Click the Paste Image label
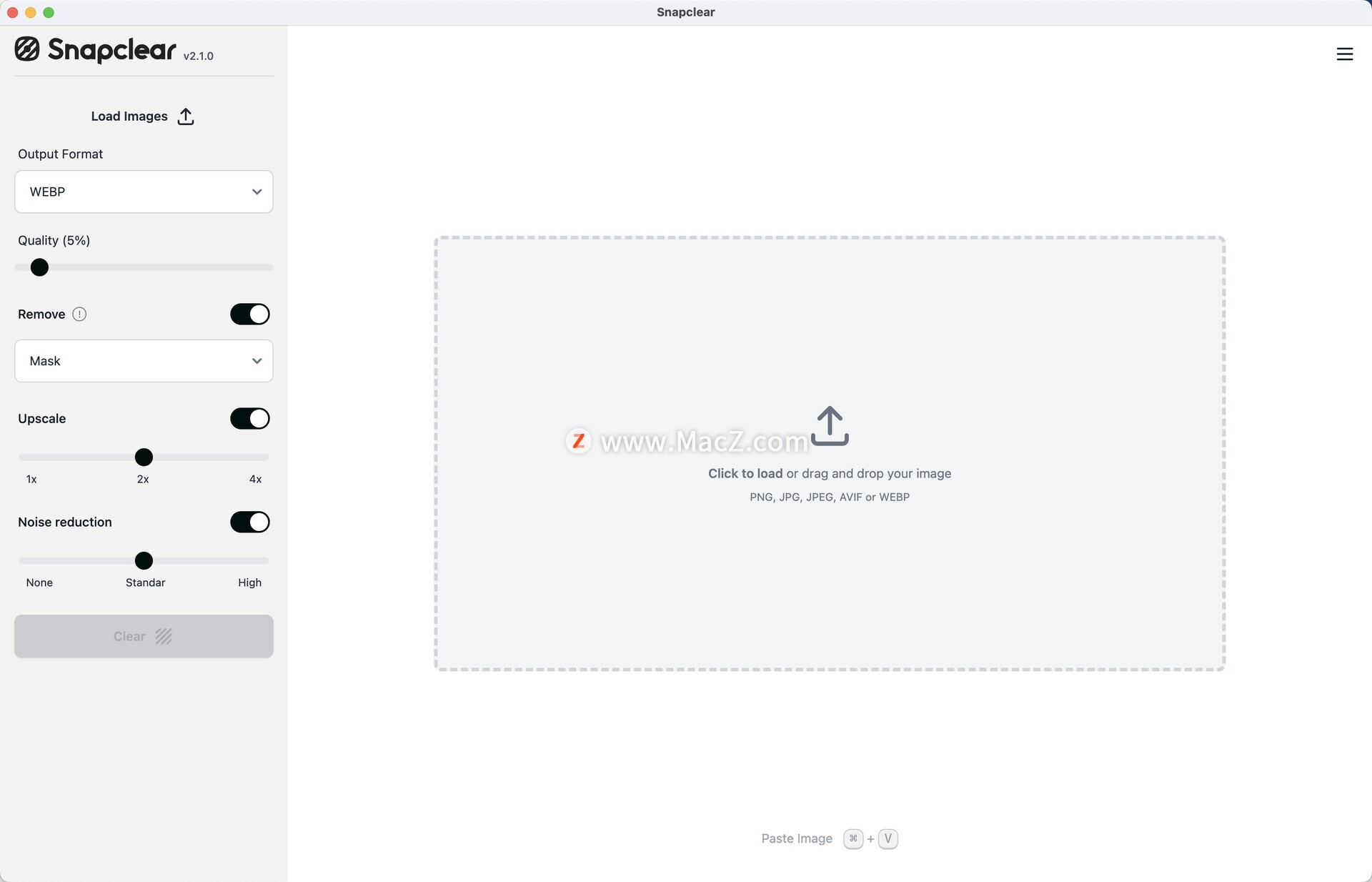 (797, 838)
